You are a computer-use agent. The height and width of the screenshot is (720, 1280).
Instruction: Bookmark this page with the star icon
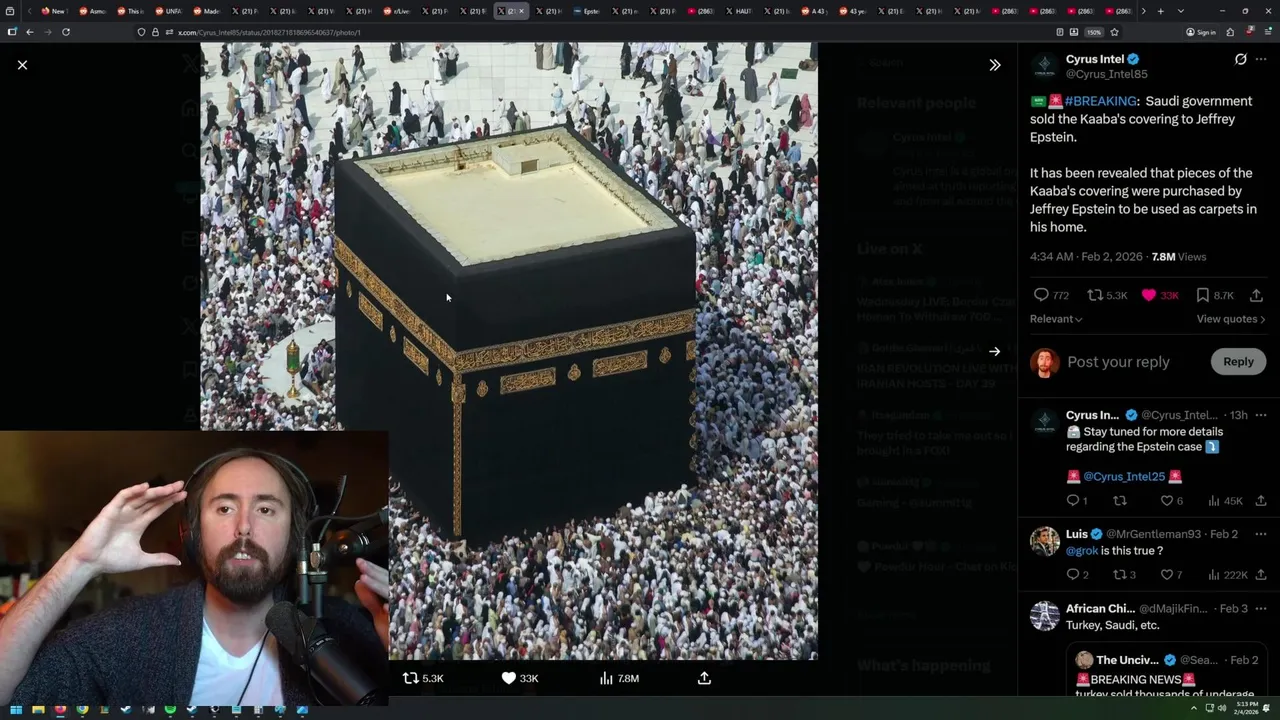click(x=1114, y=32)
